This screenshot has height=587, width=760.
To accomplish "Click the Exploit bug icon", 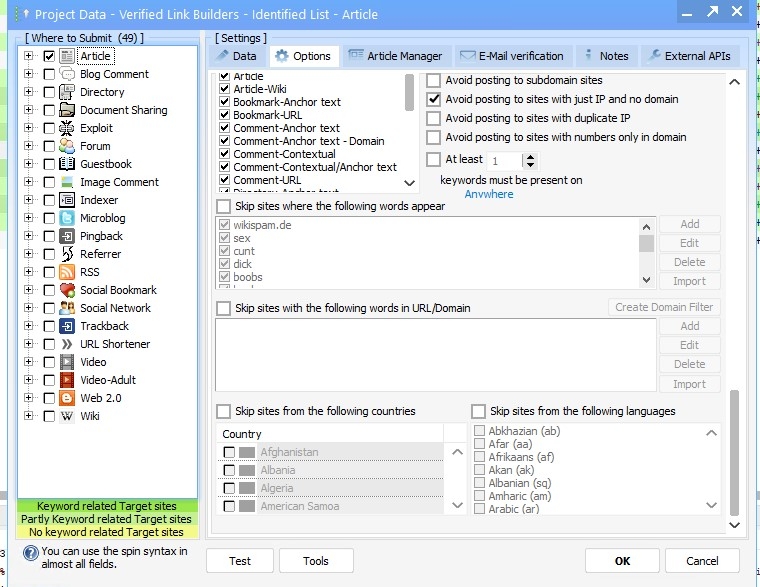I will (67, 128).
